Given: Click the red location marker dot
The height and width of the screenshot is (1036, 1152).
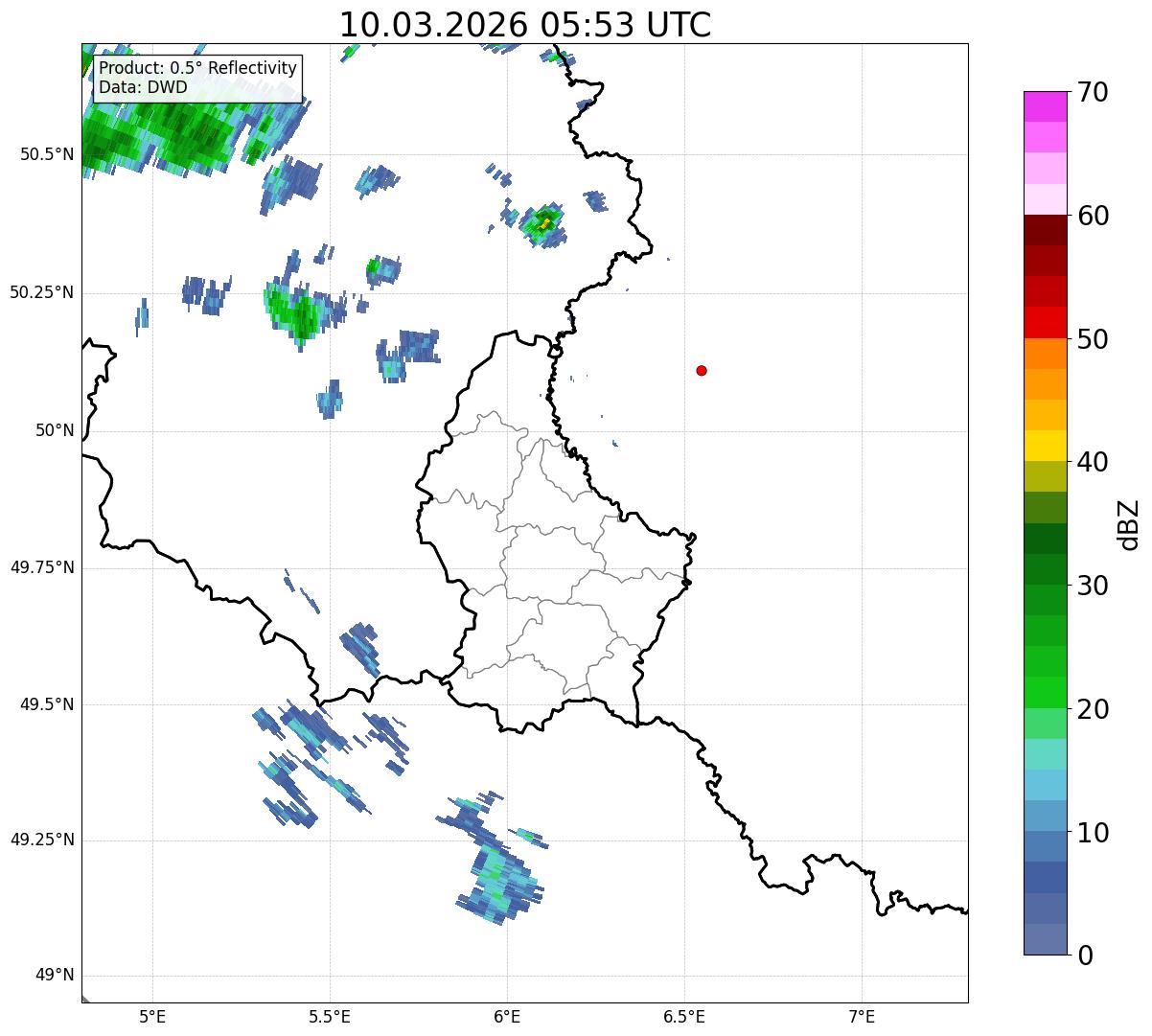Looking at the screenshot, I should point(702,370).
